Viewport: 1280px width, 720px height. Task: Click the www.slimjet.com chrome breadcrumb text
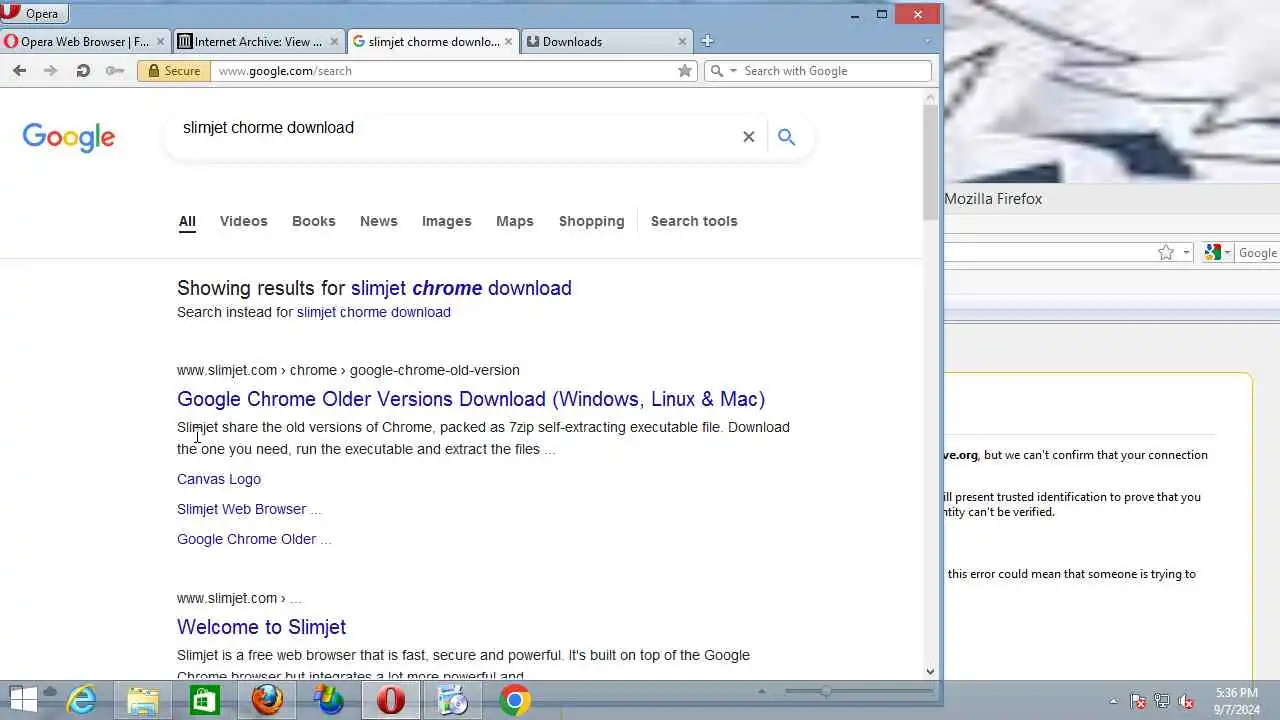(x=348, y=370)
